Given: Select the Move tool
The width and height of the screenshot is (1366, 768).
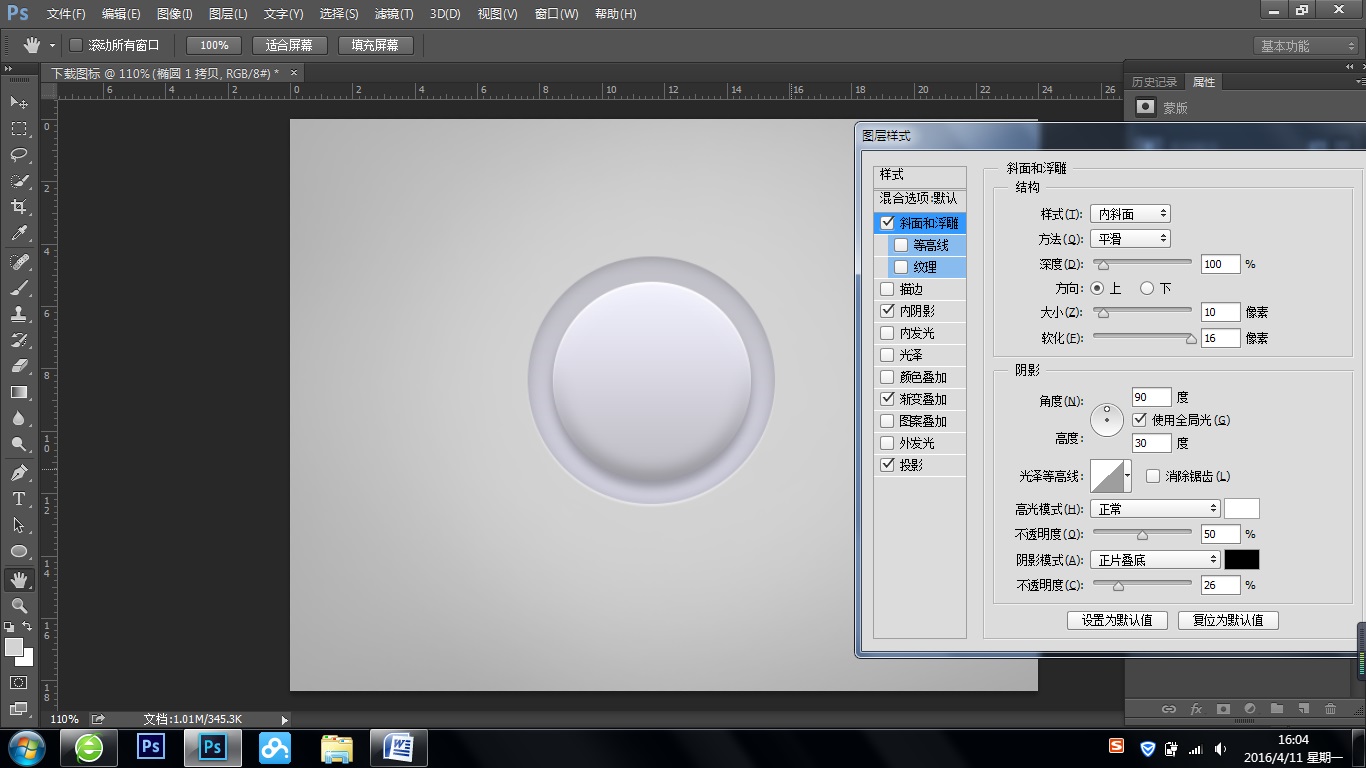Looking at the screenshot, I should pos(19,103).
